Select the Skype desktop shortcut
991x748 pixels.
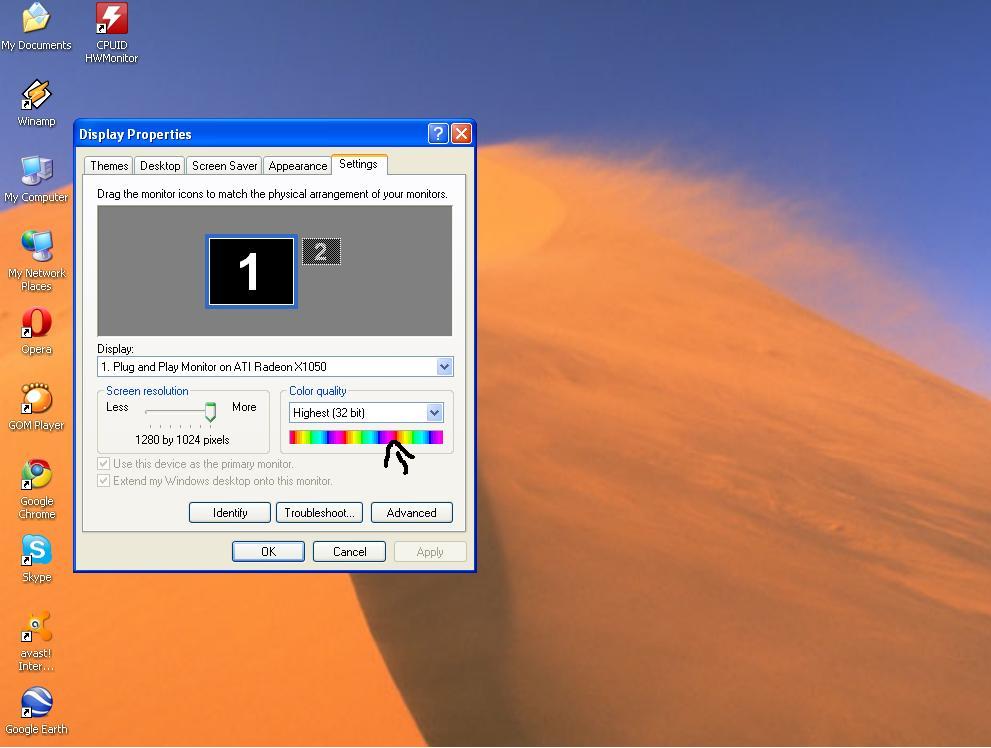tap(36, 558)
